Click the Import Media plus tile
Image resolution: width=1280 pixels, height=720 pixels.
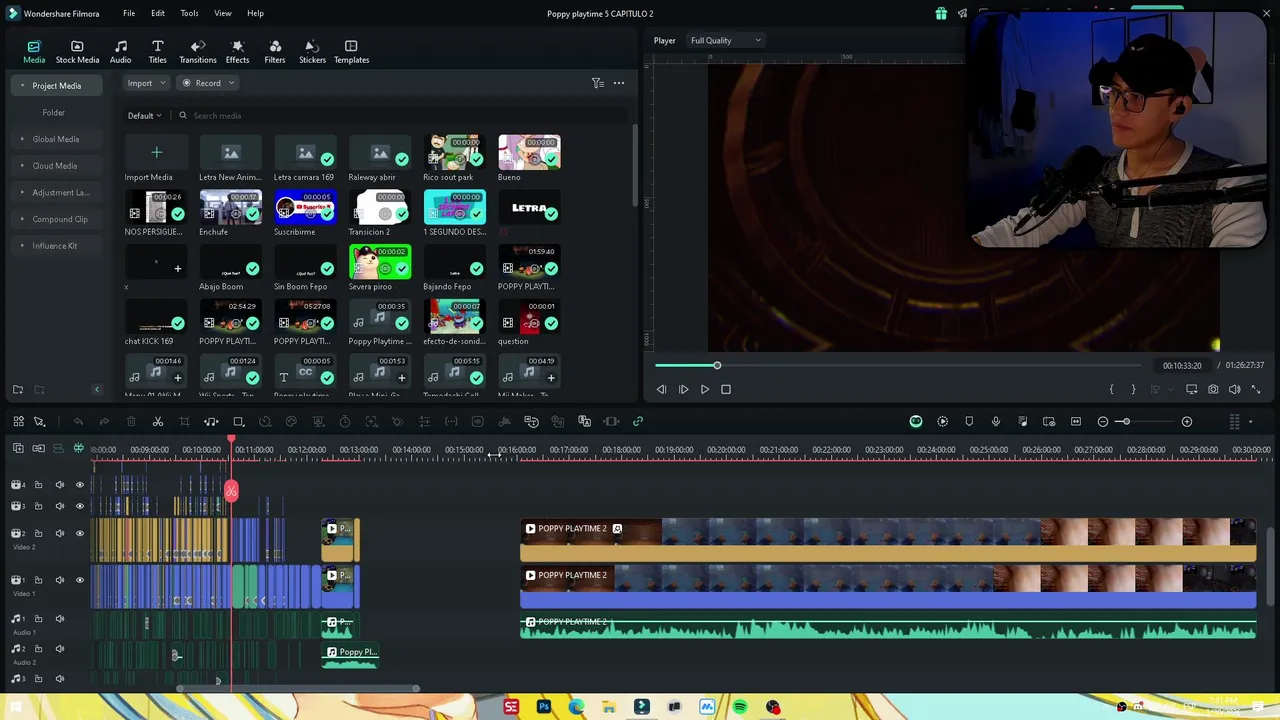pyautogui.click(x=156, y=152)
